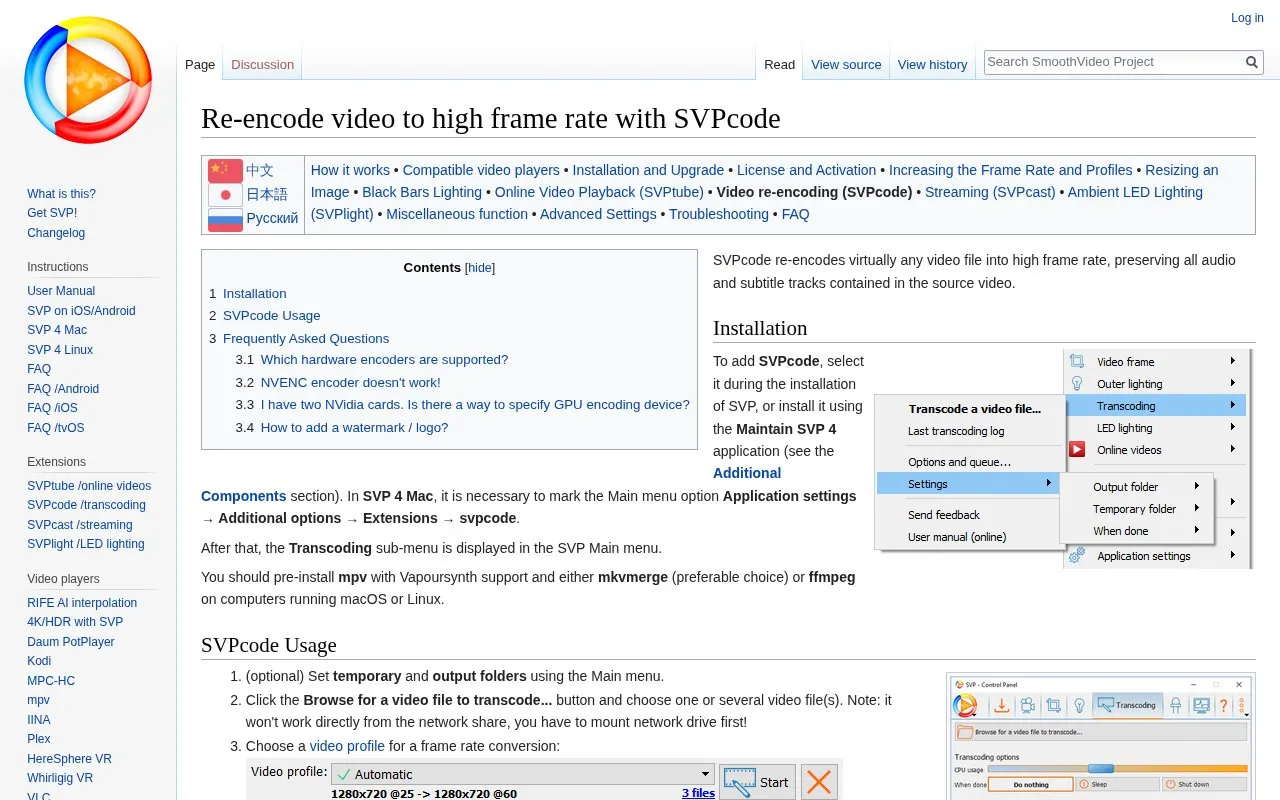The image size is (1280, 800).
Task: Click the Log in link
Action: (x=1247, y=18)
